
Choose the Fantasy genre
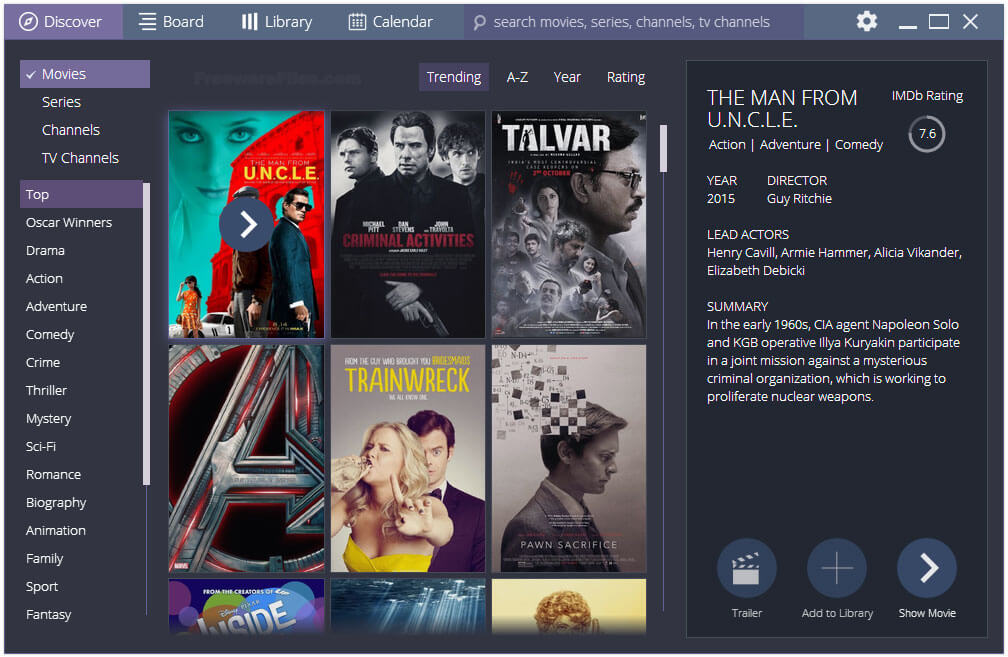click(48, 615)
